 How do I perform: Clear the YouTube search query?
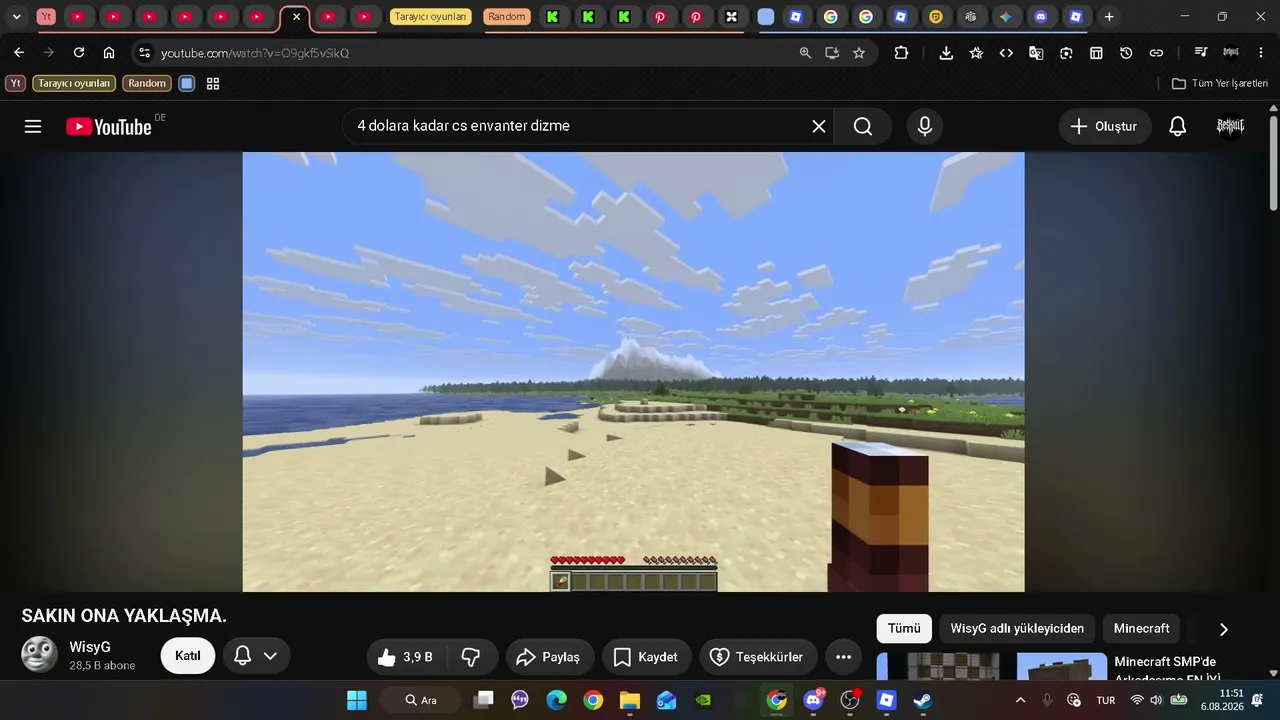pos(819,126)
